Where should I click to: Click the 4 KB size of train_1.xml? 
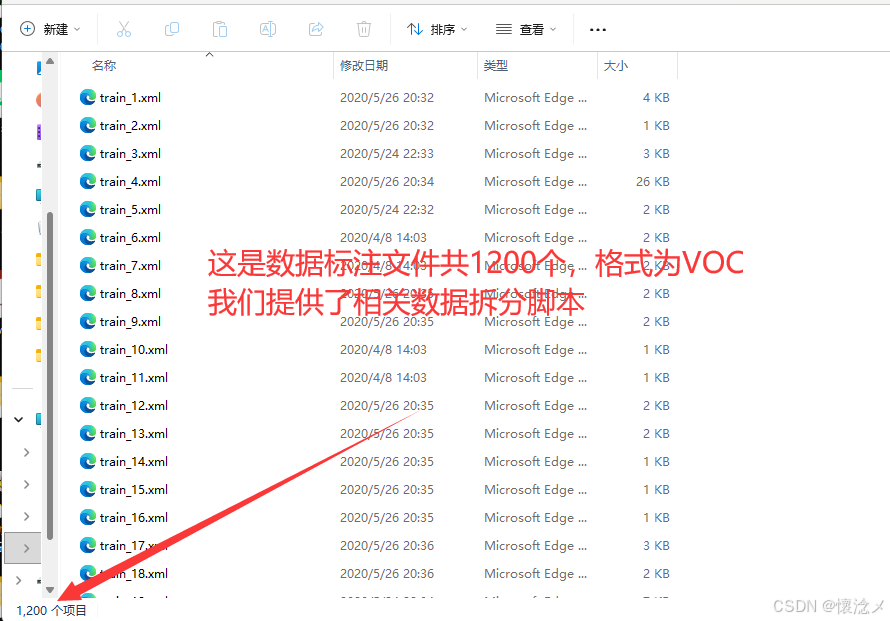(656, 98)
